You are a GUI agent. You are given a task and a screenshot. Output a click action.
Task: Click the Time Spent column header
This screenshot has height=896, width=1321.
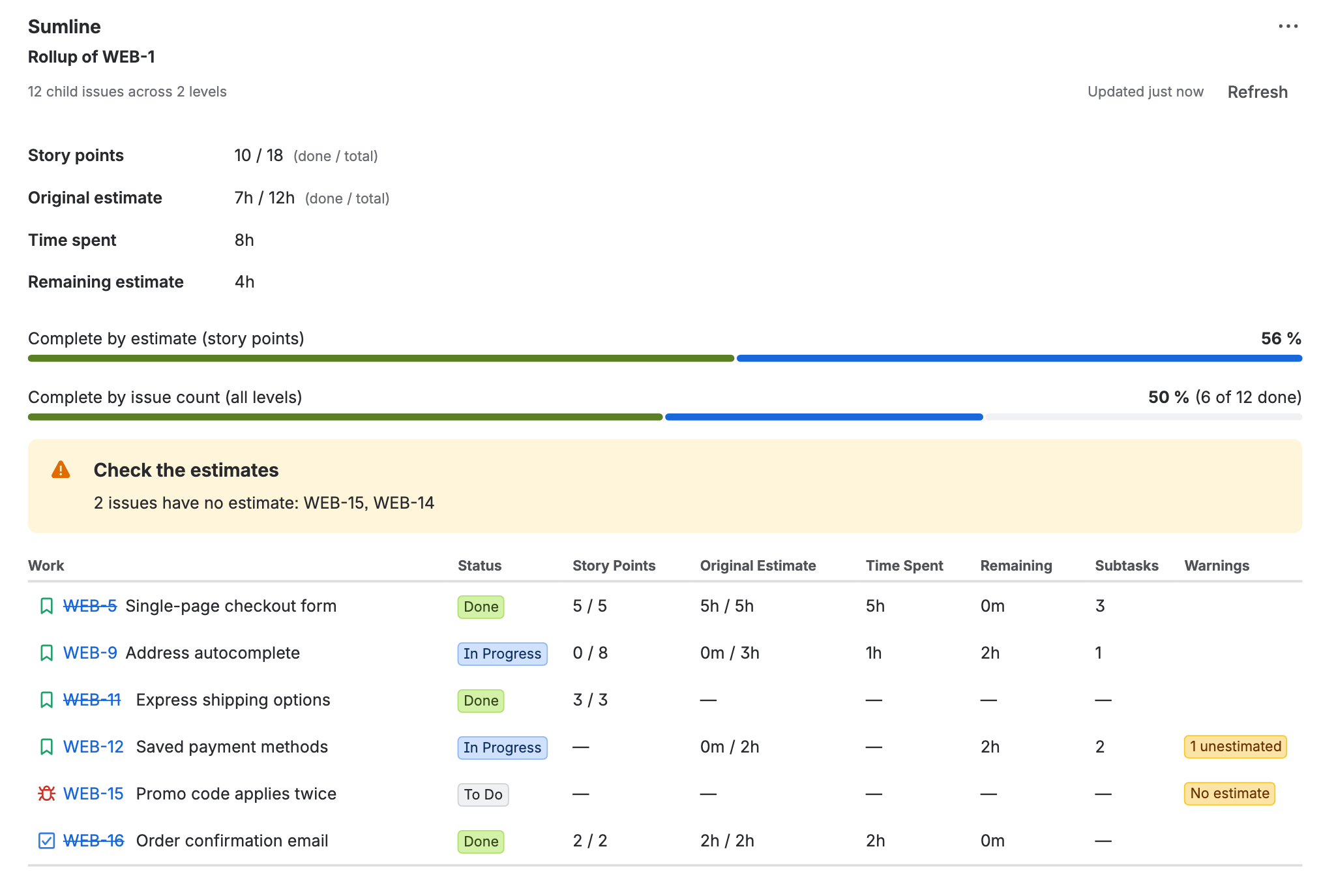(x=904, y=565)
